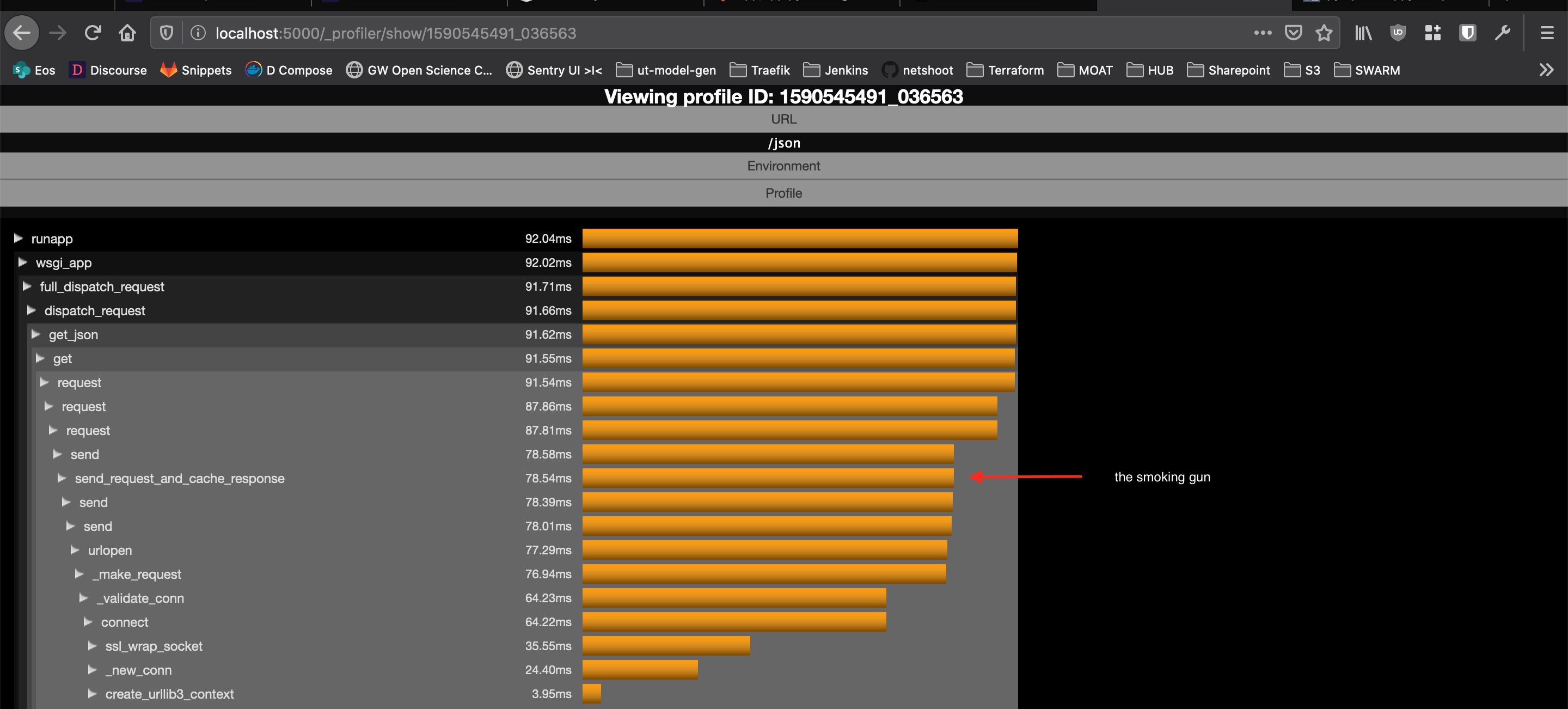Open MOAT bookmark folder
The height and width of the screenshot is (709, 1568).
tap(1085, 70)
